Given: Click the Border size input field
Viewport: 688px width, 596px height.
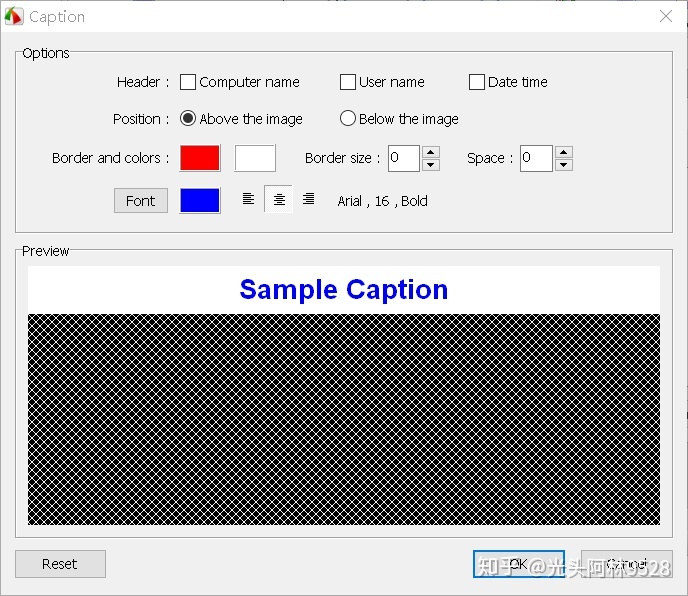Looking at the screenshot, I should click(x=404, y=158).
